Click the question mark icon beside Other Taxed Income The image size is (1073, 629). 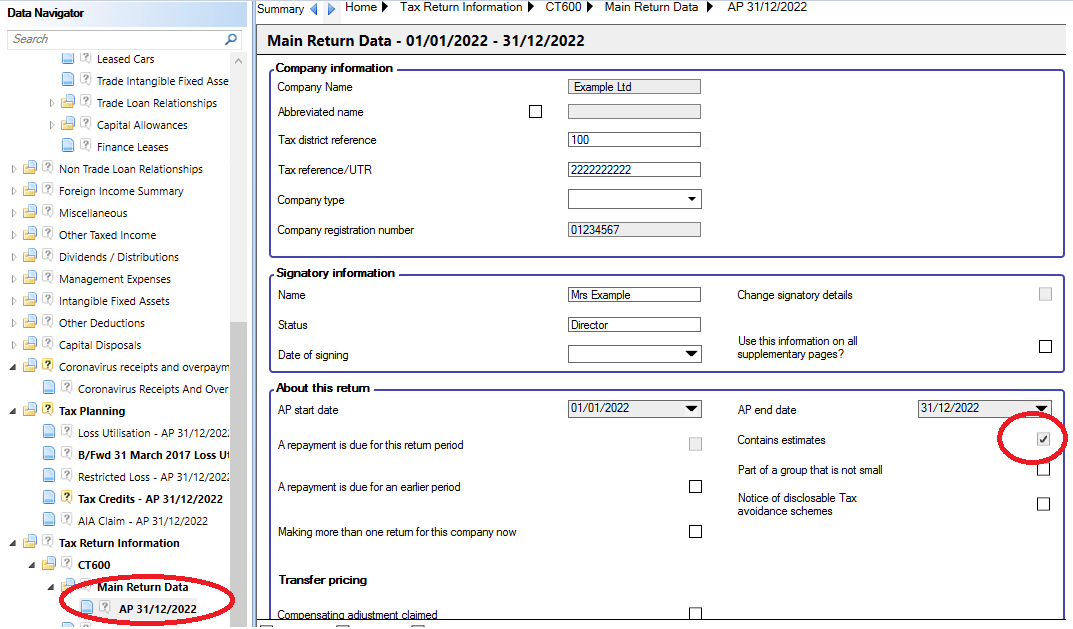(47, 233)
